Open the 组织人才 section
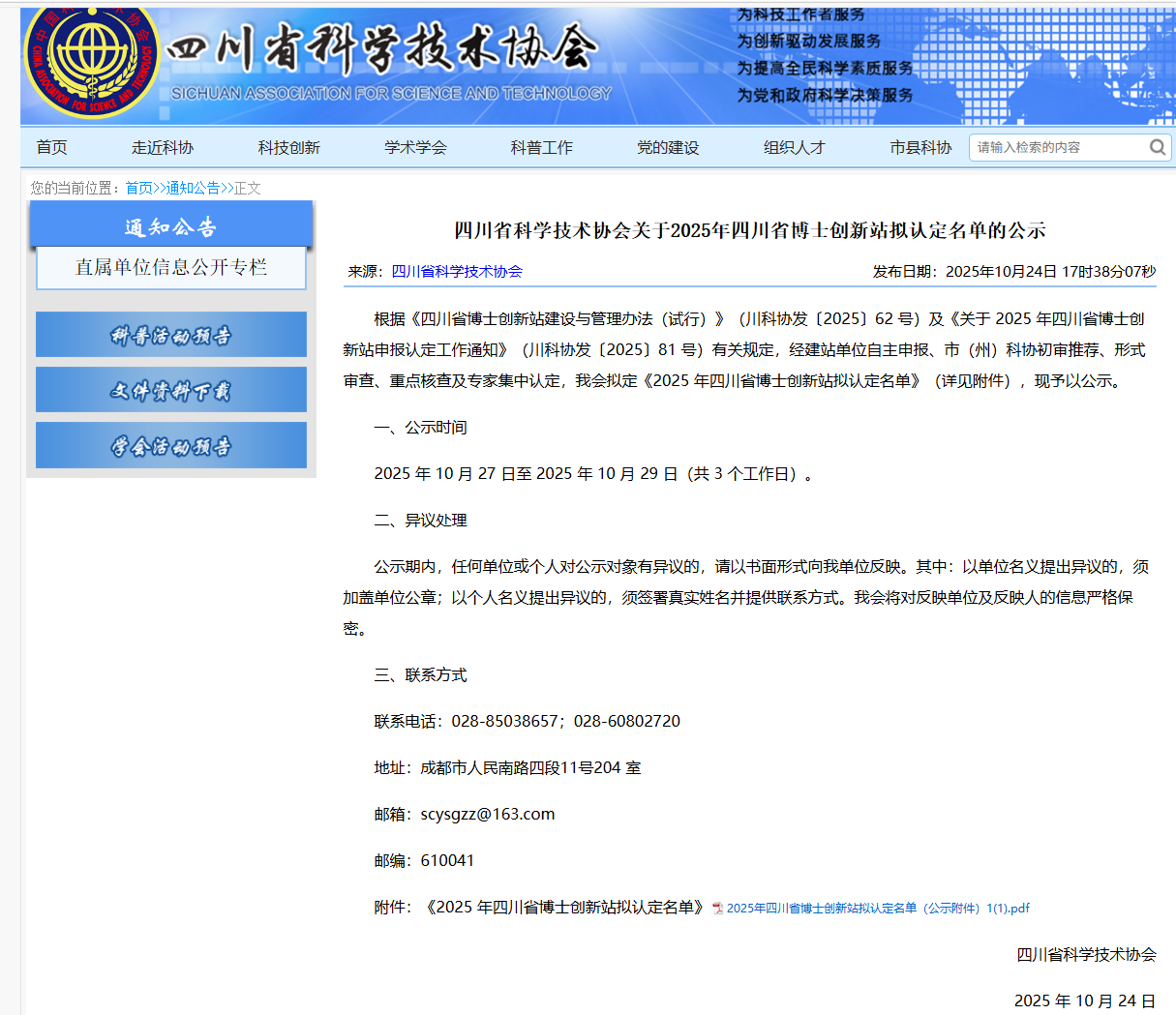Viewport: 1176px width, 1015px height. pyautogui.click(x=795, y=147)
